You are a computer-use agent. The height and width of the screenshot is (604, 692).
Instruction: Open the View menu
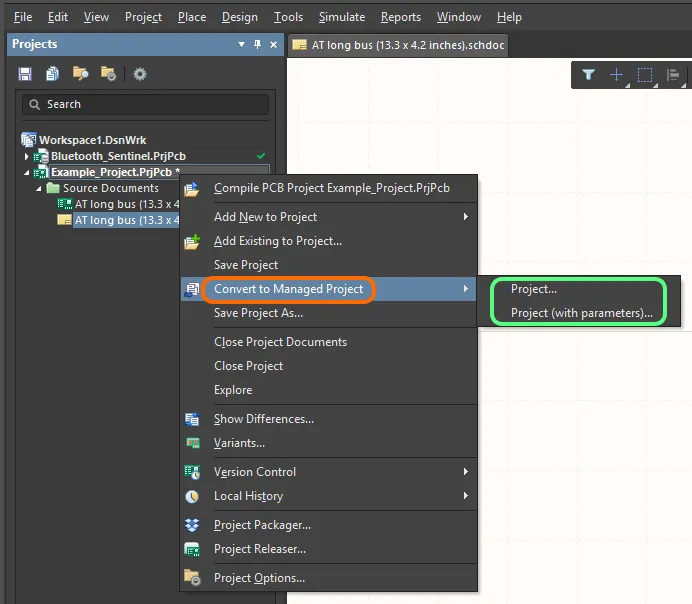click(x=96, y=17)
